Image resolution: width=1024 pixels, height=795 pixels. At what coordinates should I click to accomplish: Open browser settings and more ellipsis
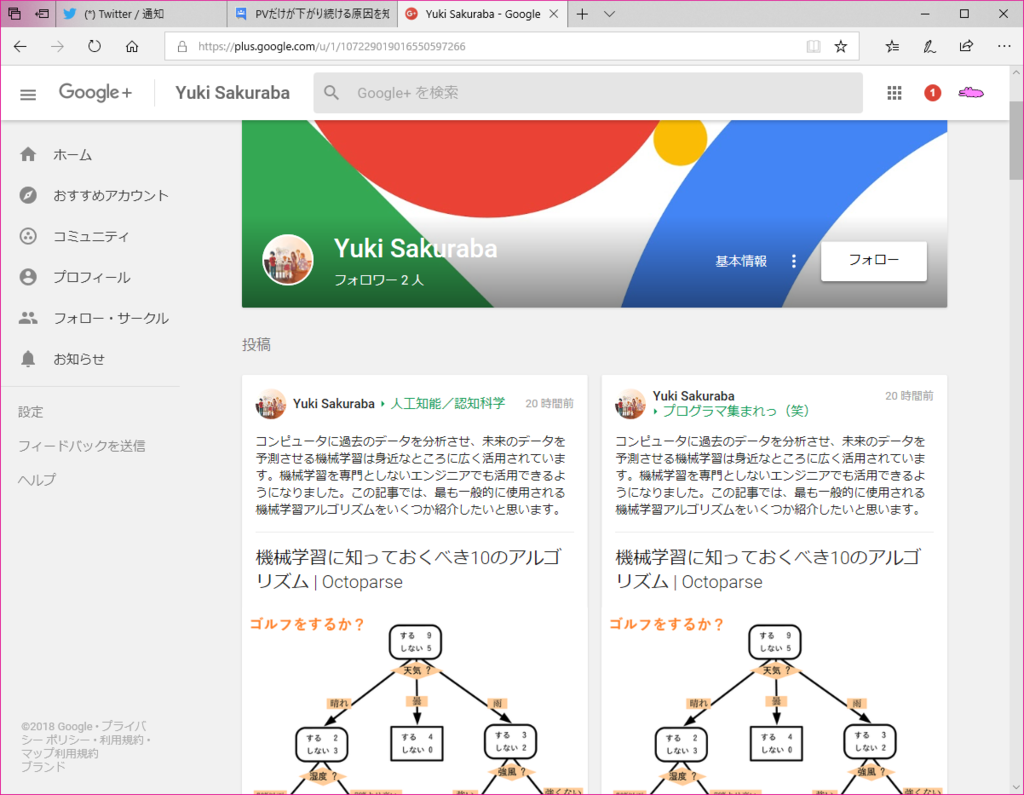click(x=1004, y=46)
